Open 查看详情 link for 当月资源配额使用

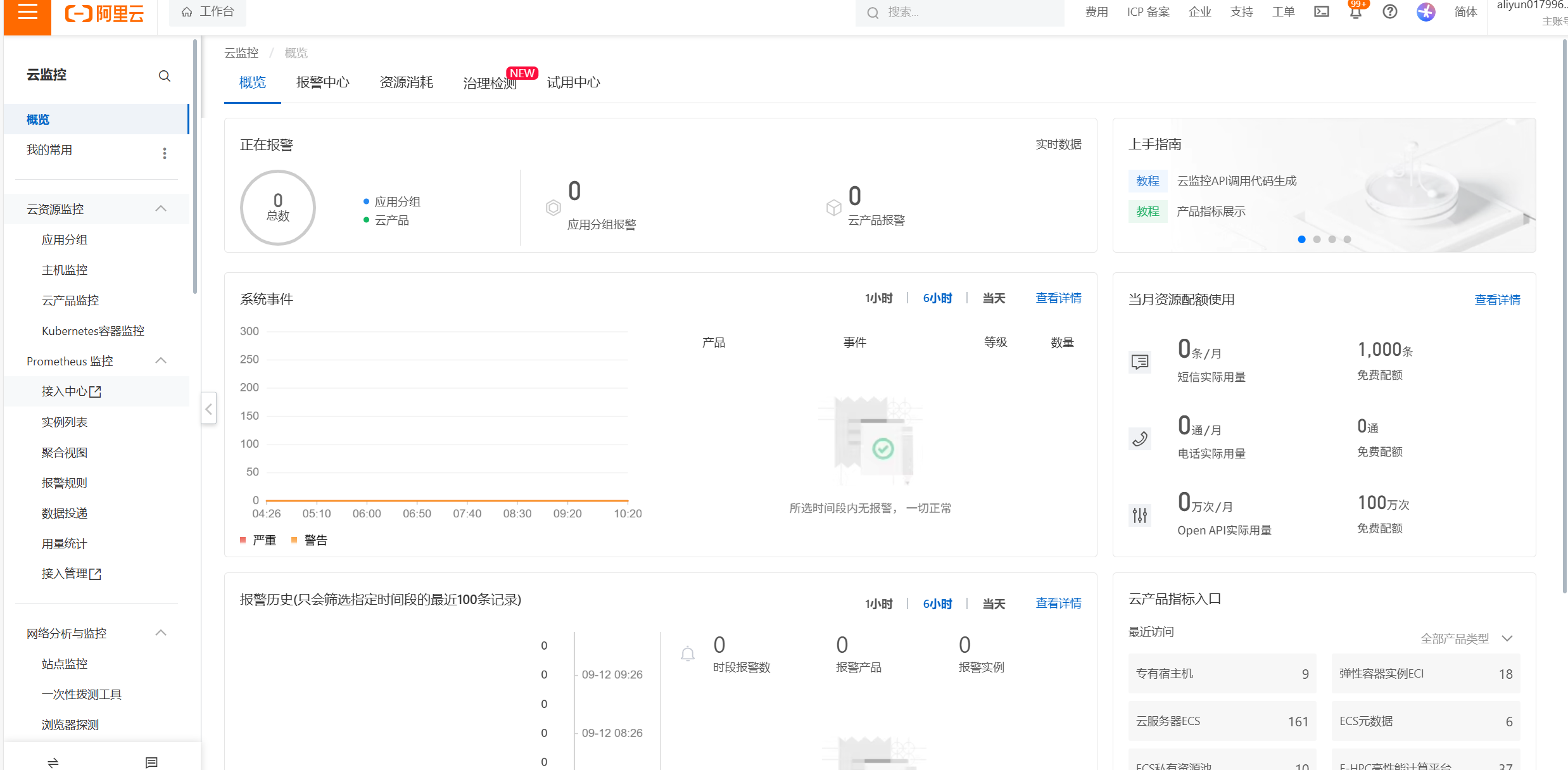coord(1497,300)
